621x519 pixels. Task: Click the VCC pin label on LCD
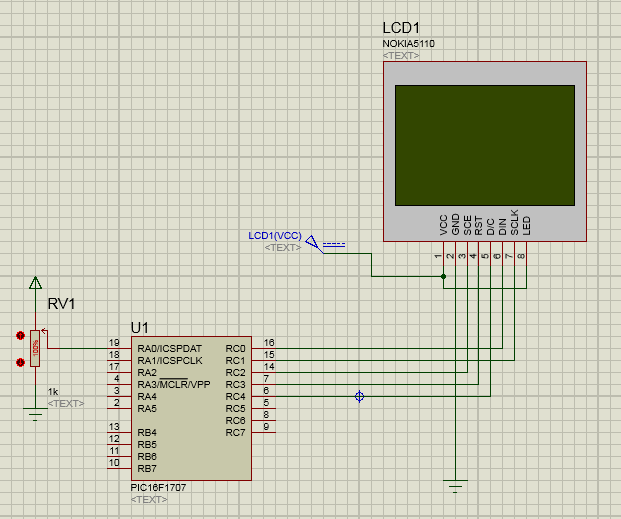[444, 225]
